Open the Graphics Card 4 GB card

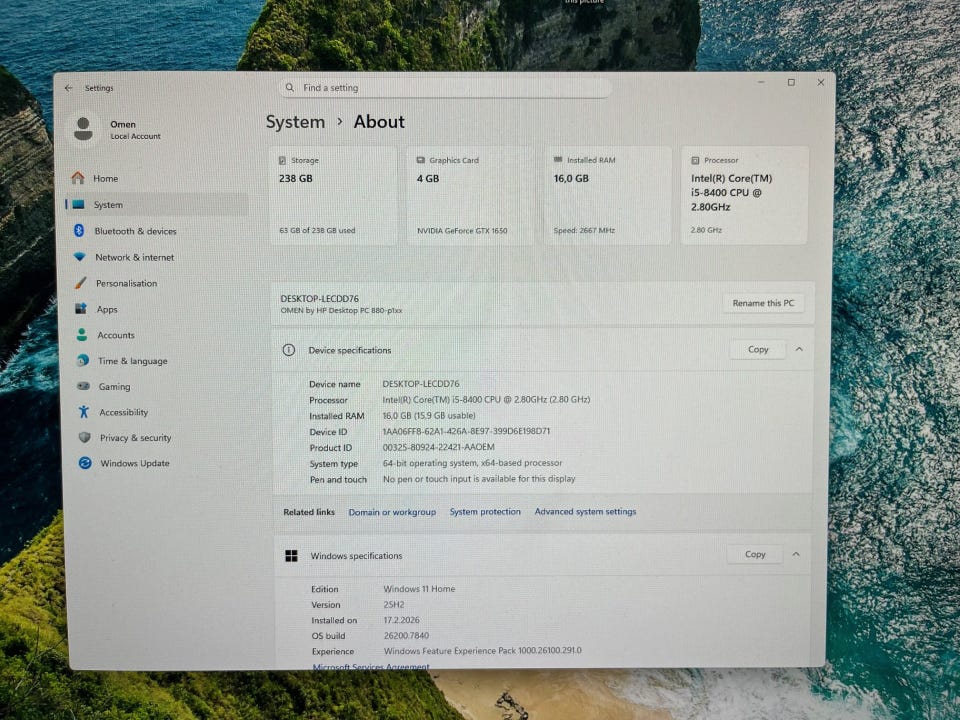click(470, 195)
